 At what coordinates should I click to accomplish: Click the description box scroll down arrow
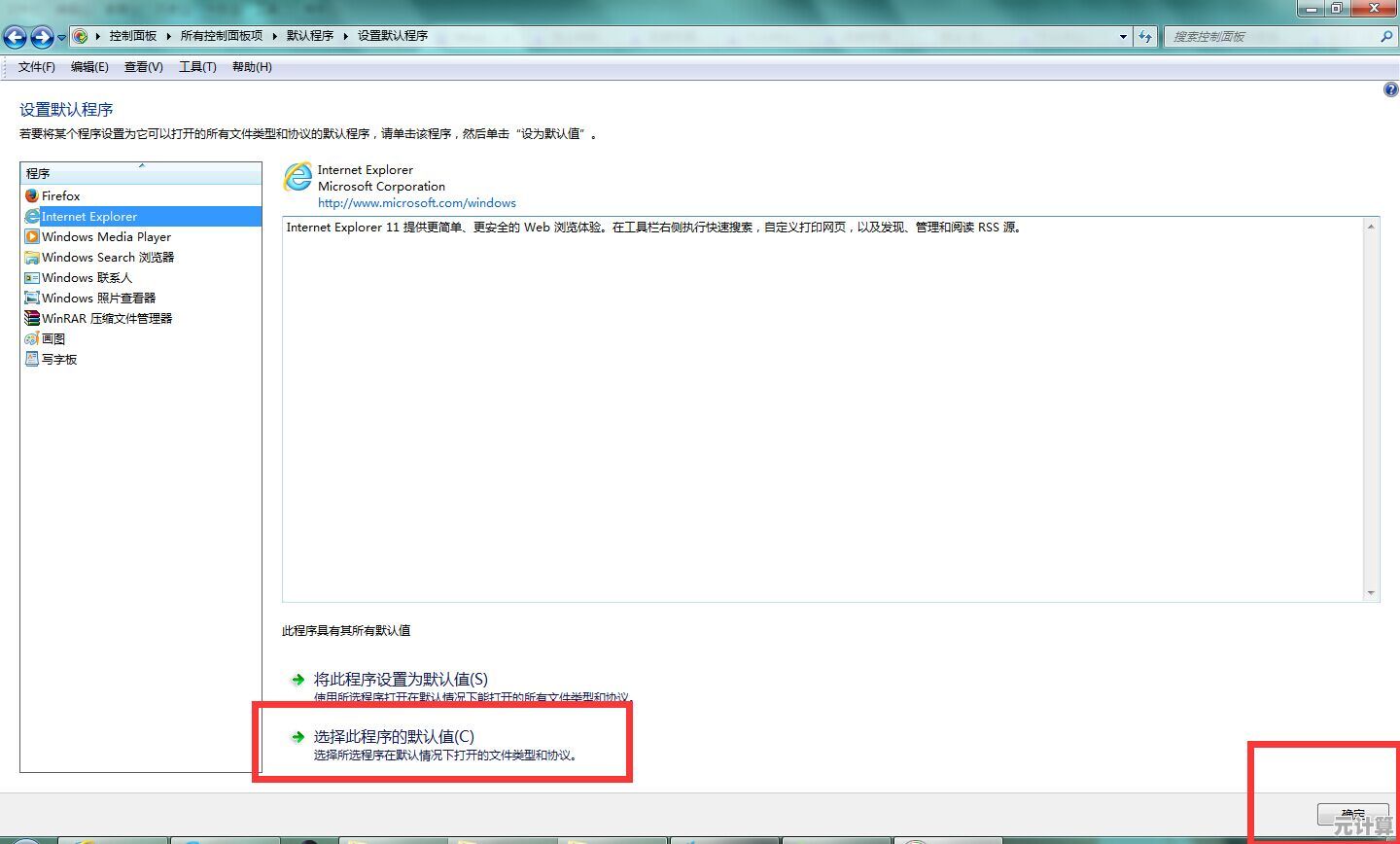tap(1371, 592)
